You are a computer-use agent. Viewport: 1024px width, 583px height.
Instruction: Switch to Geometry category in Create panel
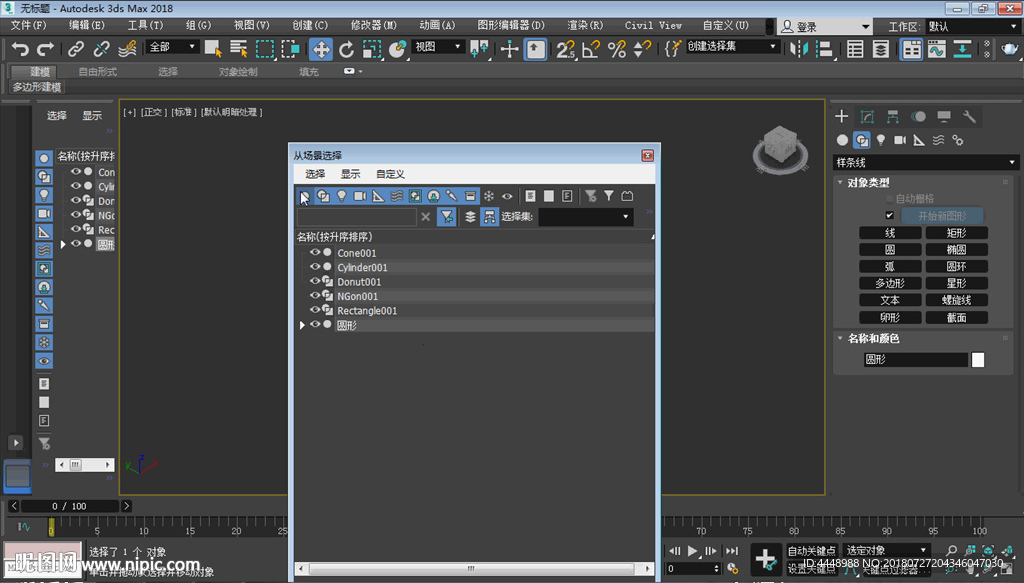pos(842,140)
